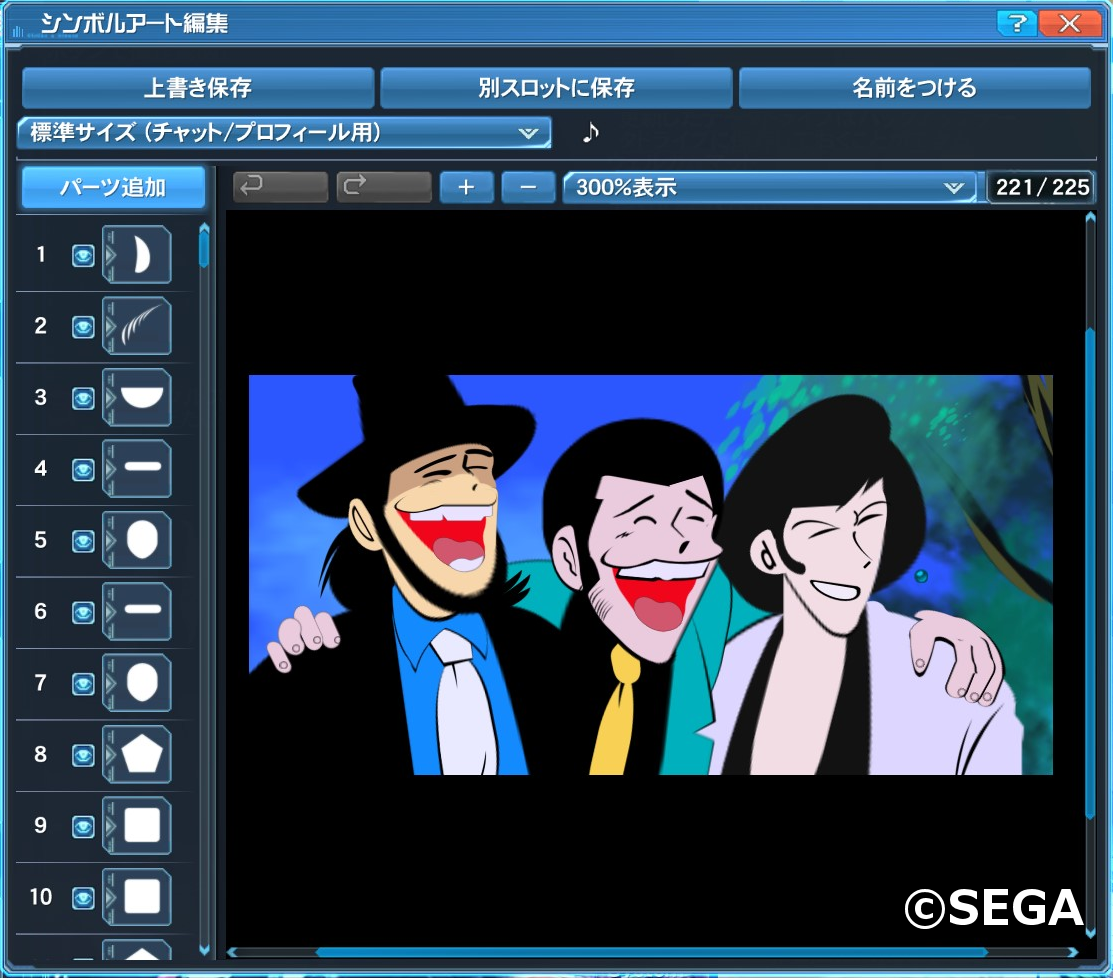Click the canvas vertical scrollbar

tap(1090, 575)
